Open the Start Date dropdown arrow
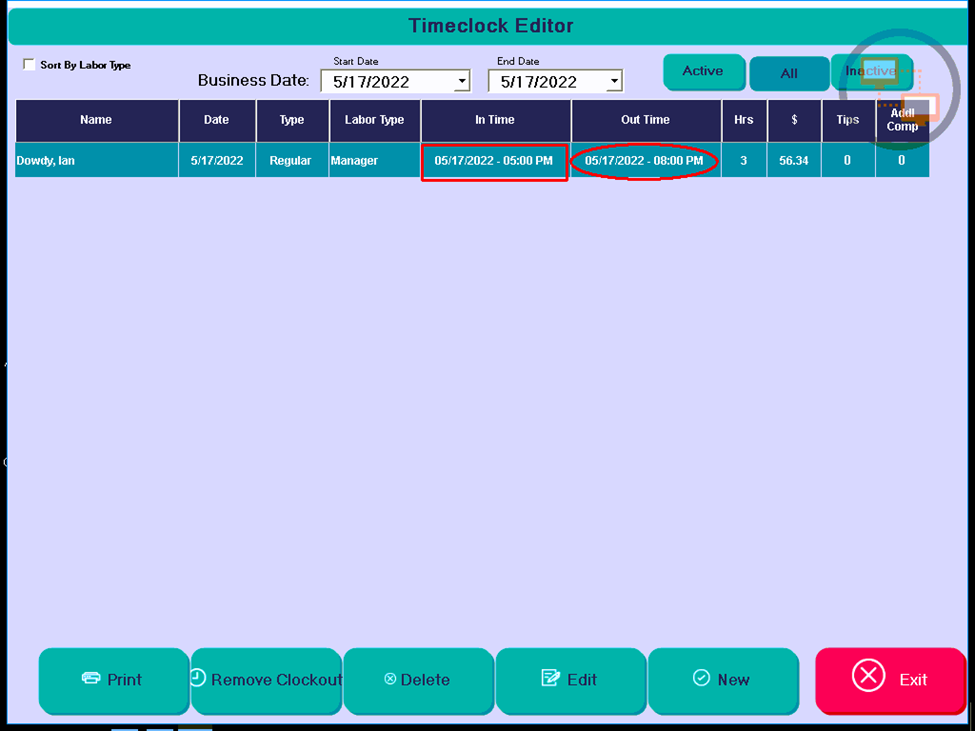 462,81
